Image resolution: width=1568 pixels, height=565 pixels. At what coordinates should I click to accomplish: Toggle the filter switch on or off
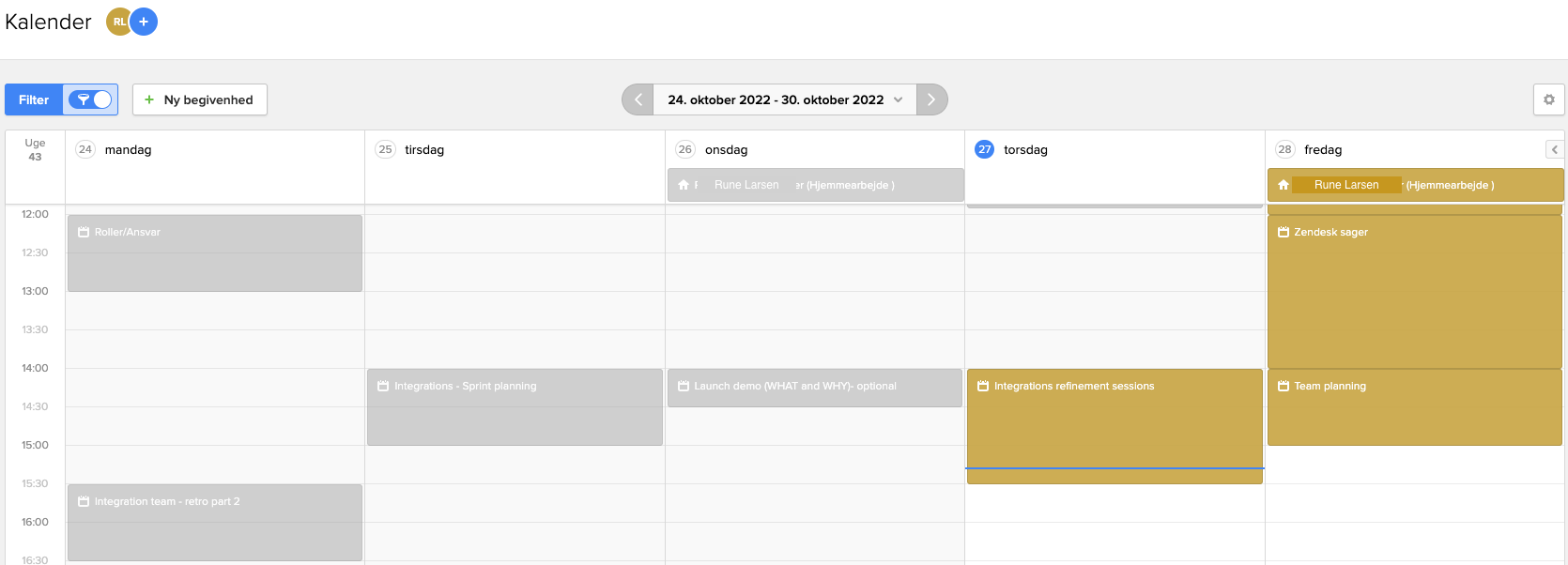coord(90,99)
